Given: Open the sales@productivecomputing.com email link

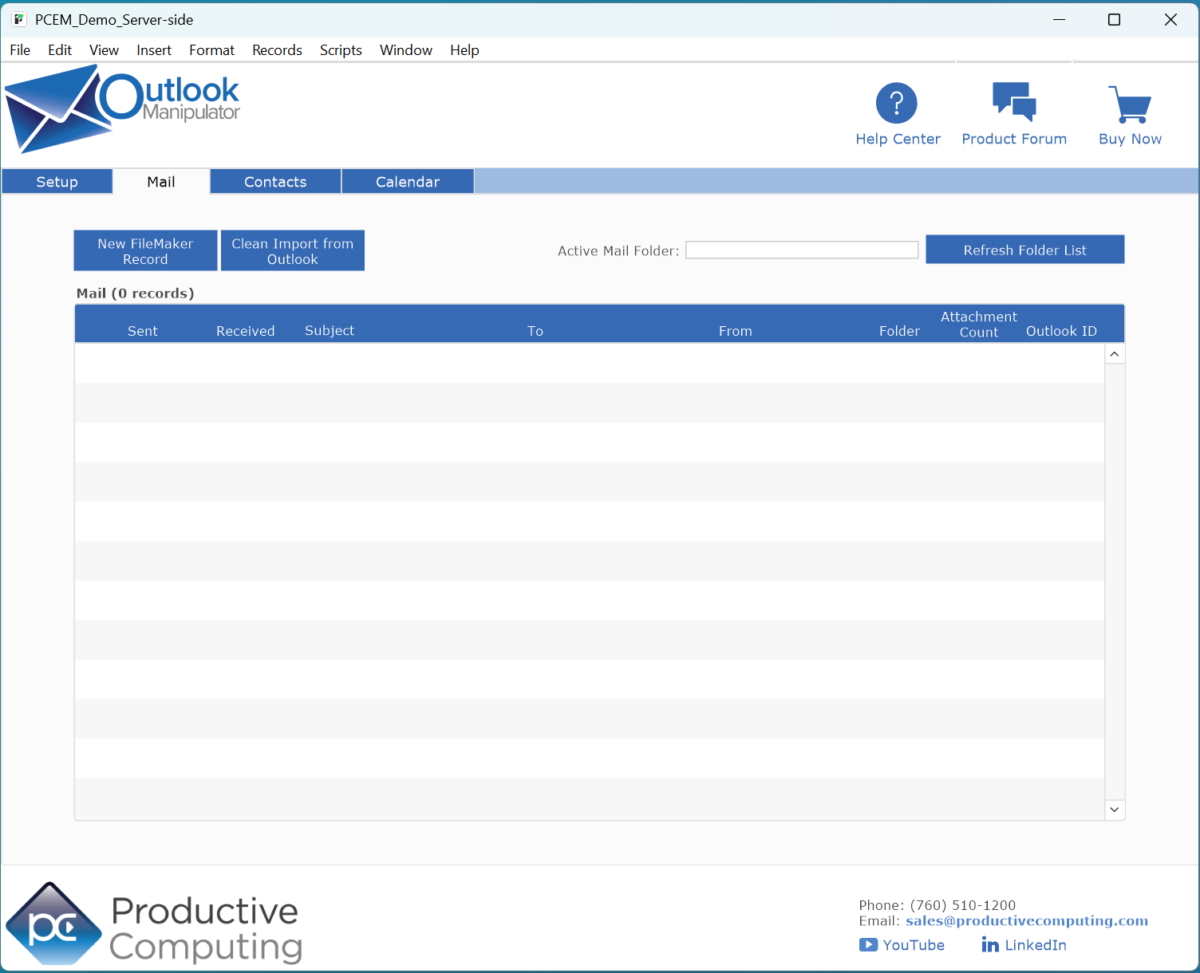Looking at the screenshot, I should pyautogui.click(x=1027, y=921).
